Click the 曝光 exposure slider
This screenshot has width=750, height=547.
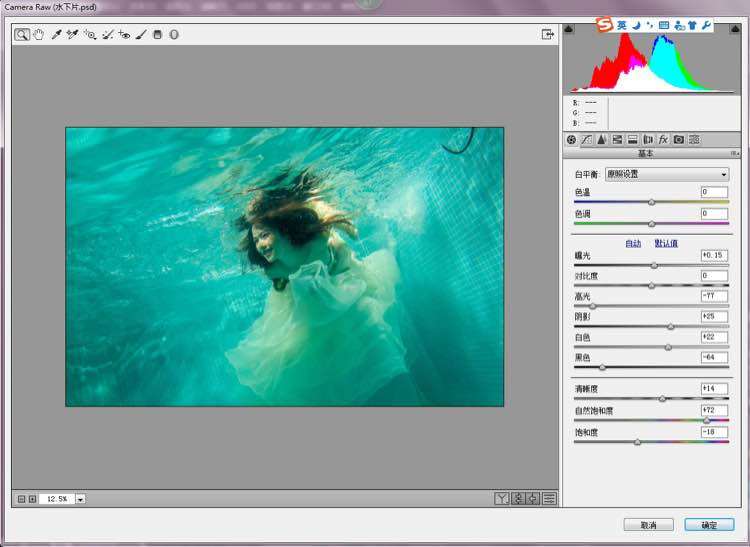pos(654,265)
